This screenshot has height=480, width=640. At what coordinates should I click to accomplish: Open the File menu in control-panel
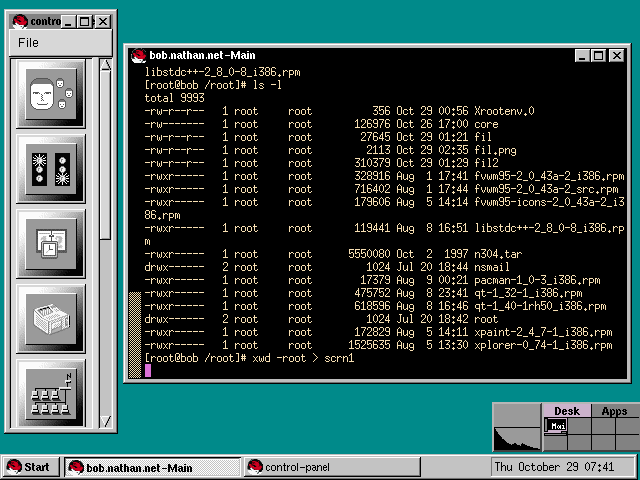pos(29,43)
